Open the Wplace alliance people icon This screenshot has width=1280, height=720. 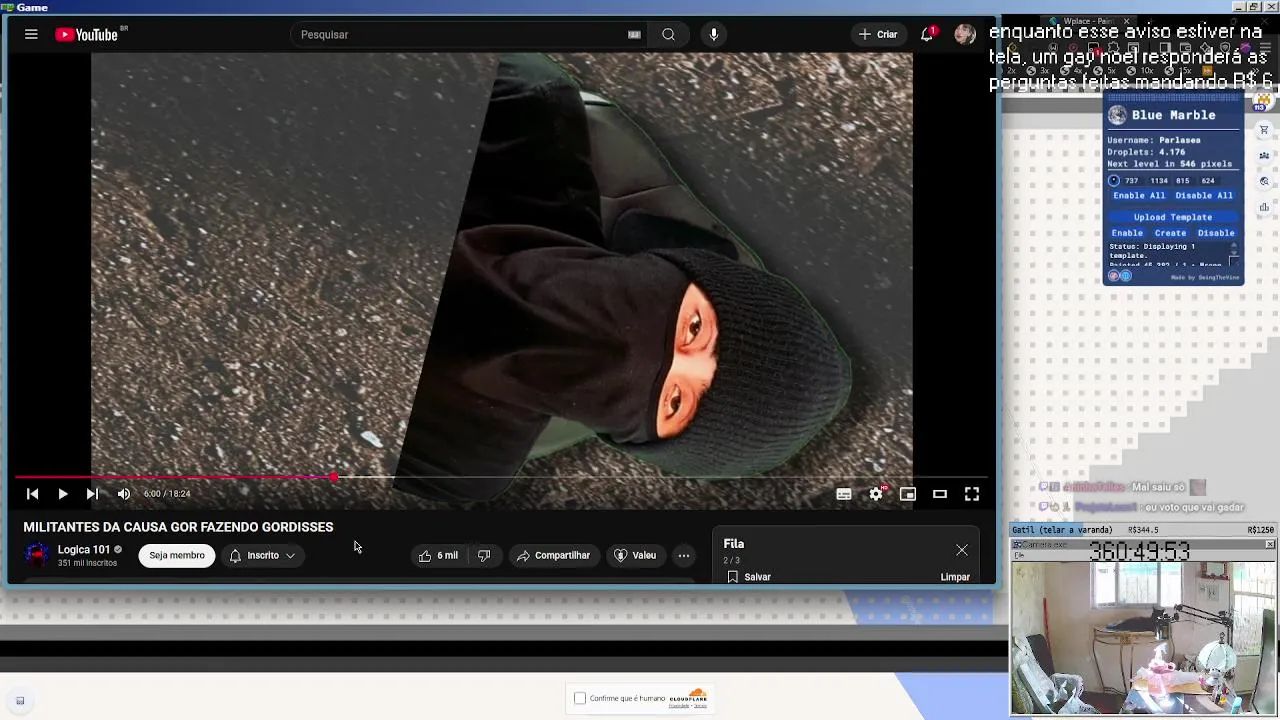(1265, 156)
